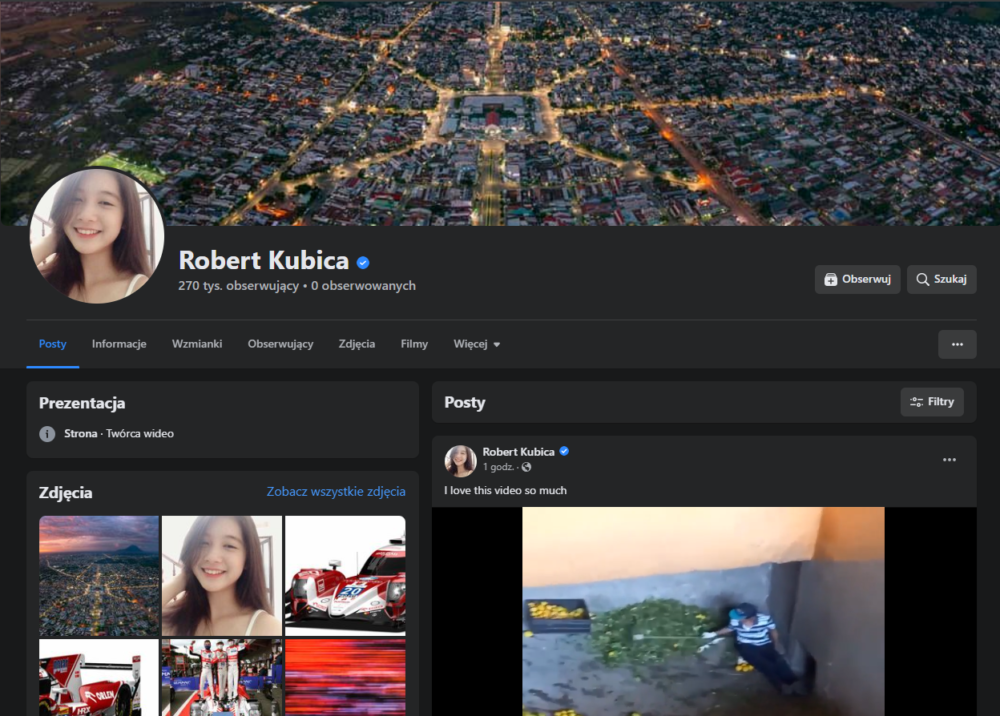Open the sunset city aerial photo thumbnail
The height and width of the screenshot is (716, 1000).
99,576
